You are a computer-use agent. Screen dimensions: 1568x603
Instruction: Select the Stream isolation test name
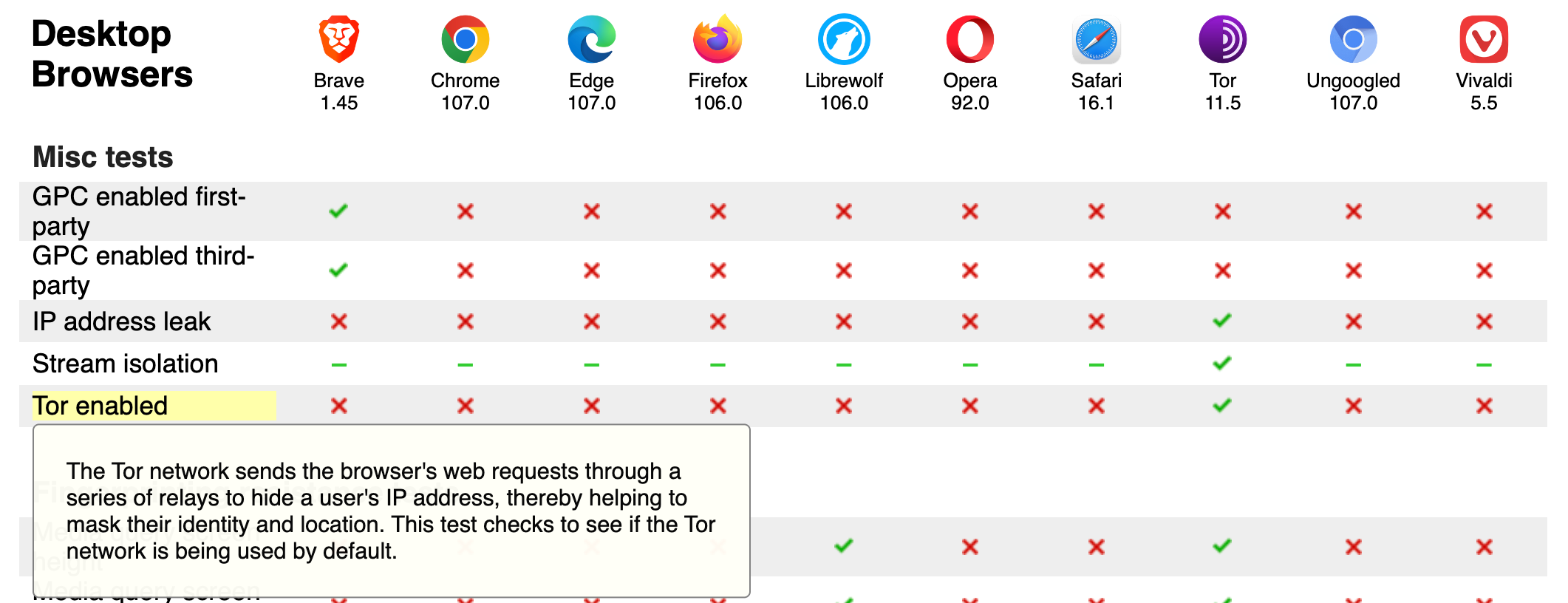126,364
